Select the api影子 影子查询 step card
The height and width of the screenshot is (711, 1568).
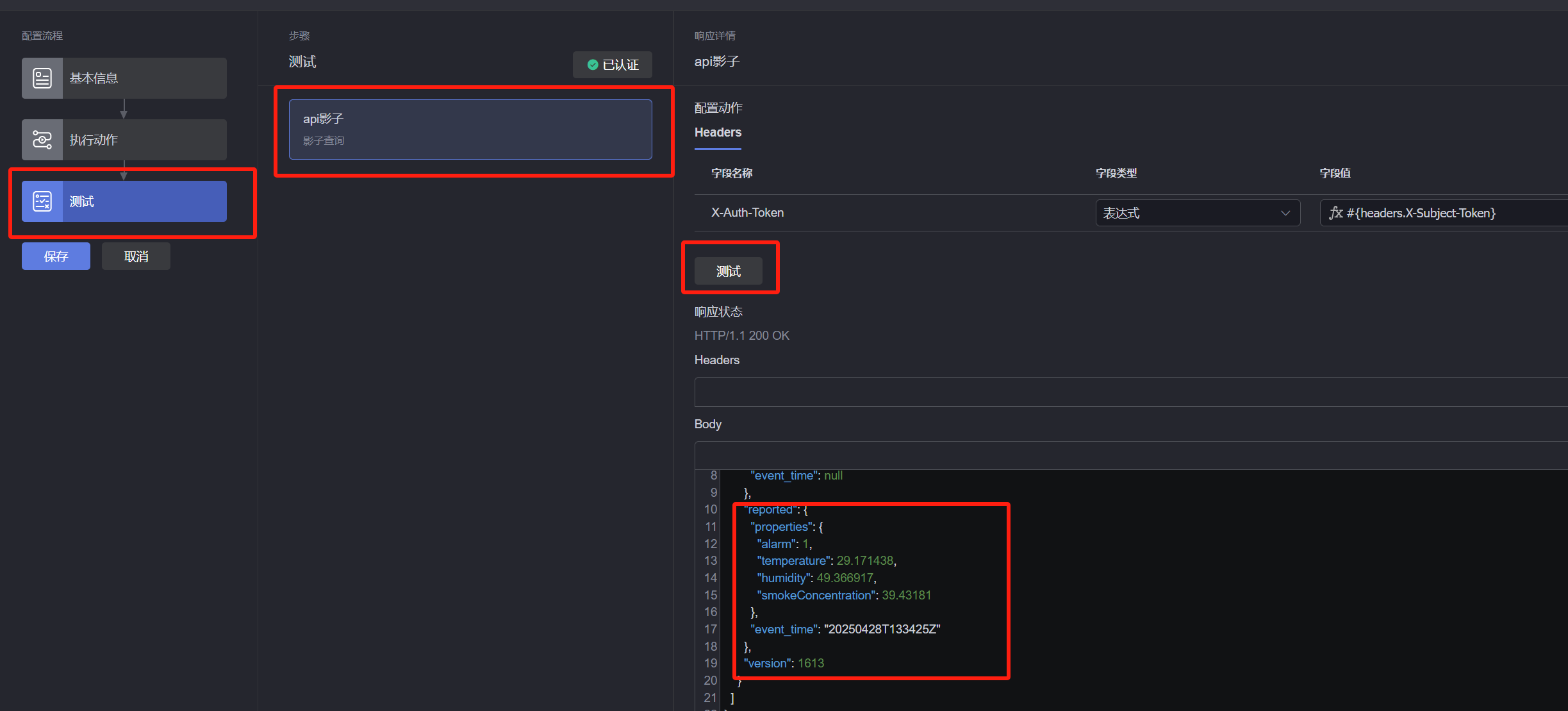[x=470, y=129]
